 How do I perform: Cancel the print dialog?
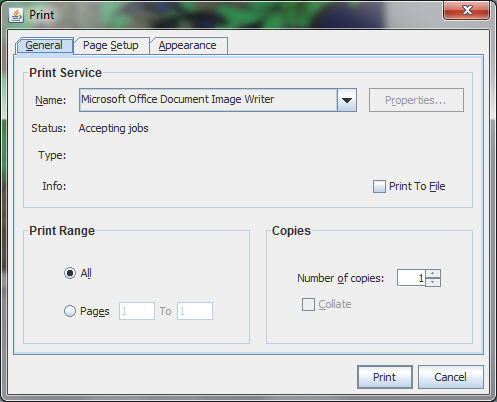click(450, 377)
